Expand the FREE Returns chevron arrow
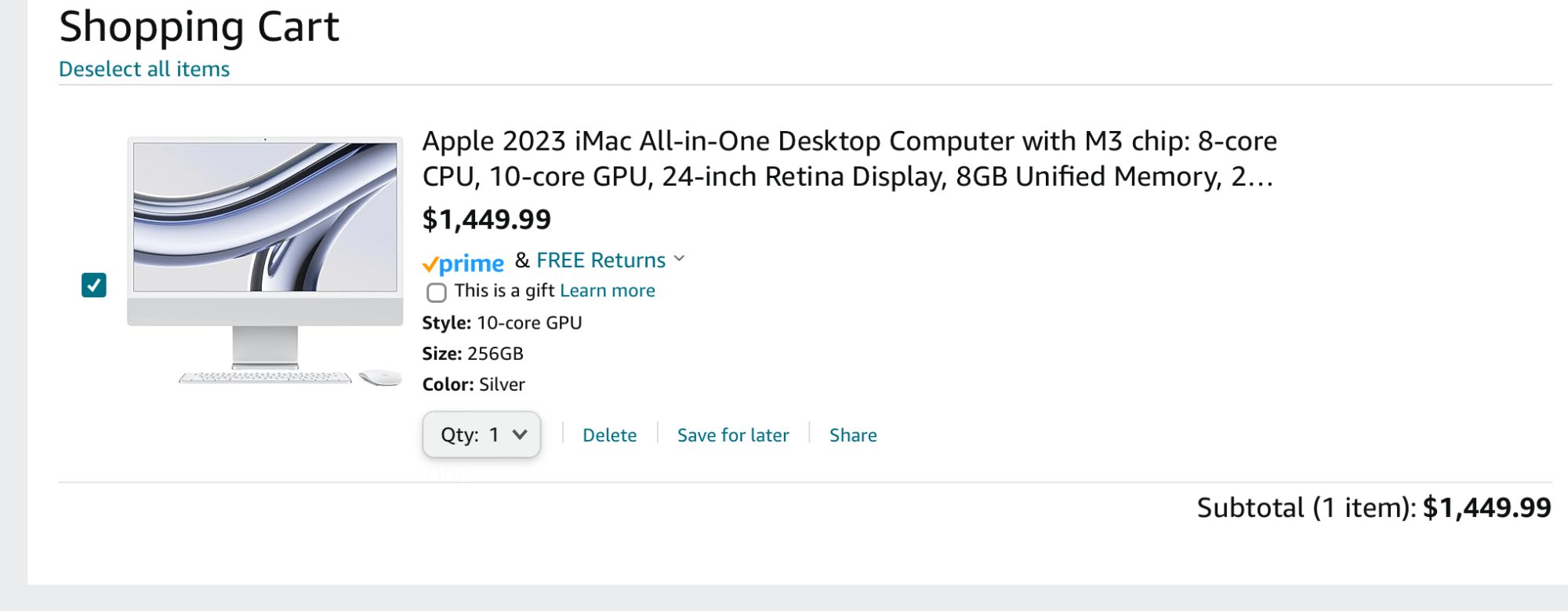Screen dimensions: 1568x611 click(x=680, y=259)
